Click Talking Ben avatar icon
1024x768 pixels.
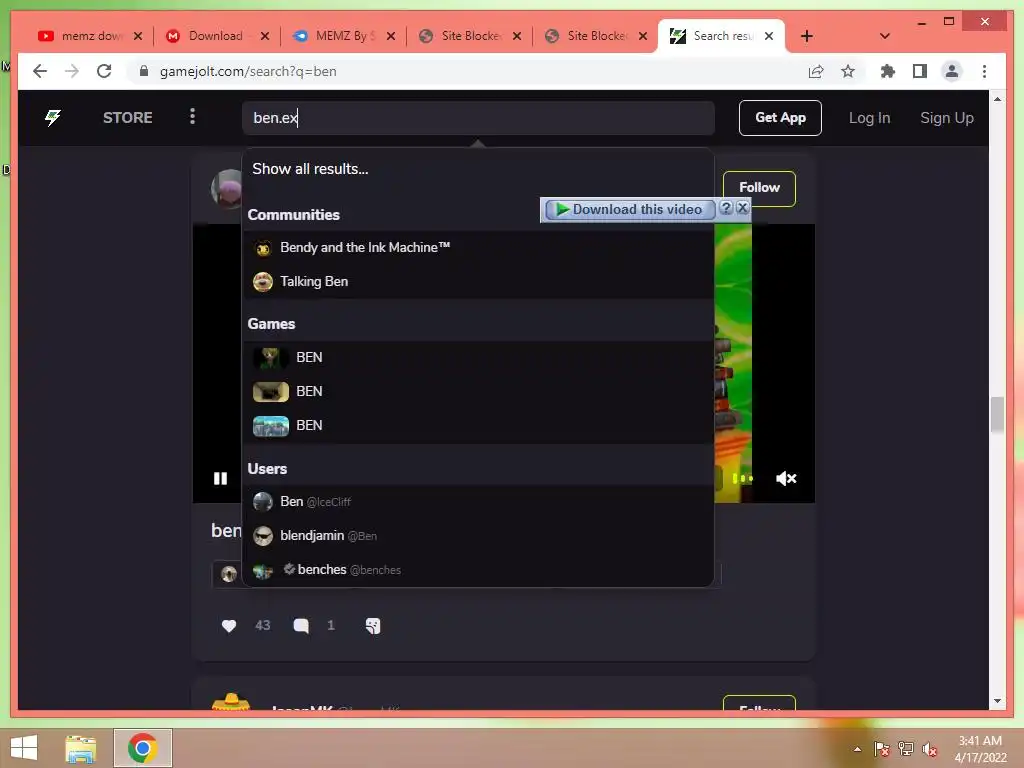coord(263,281)
